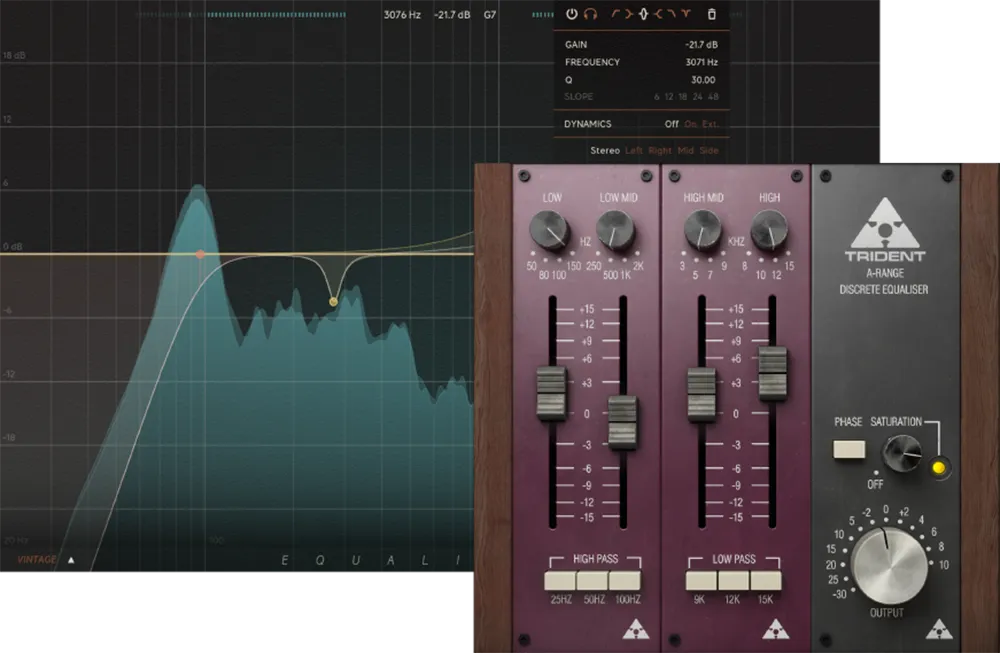Viewport: 1000px width, 653px height.
Task: Set the filter slope to 48
Action: click(x=712, y=96)
